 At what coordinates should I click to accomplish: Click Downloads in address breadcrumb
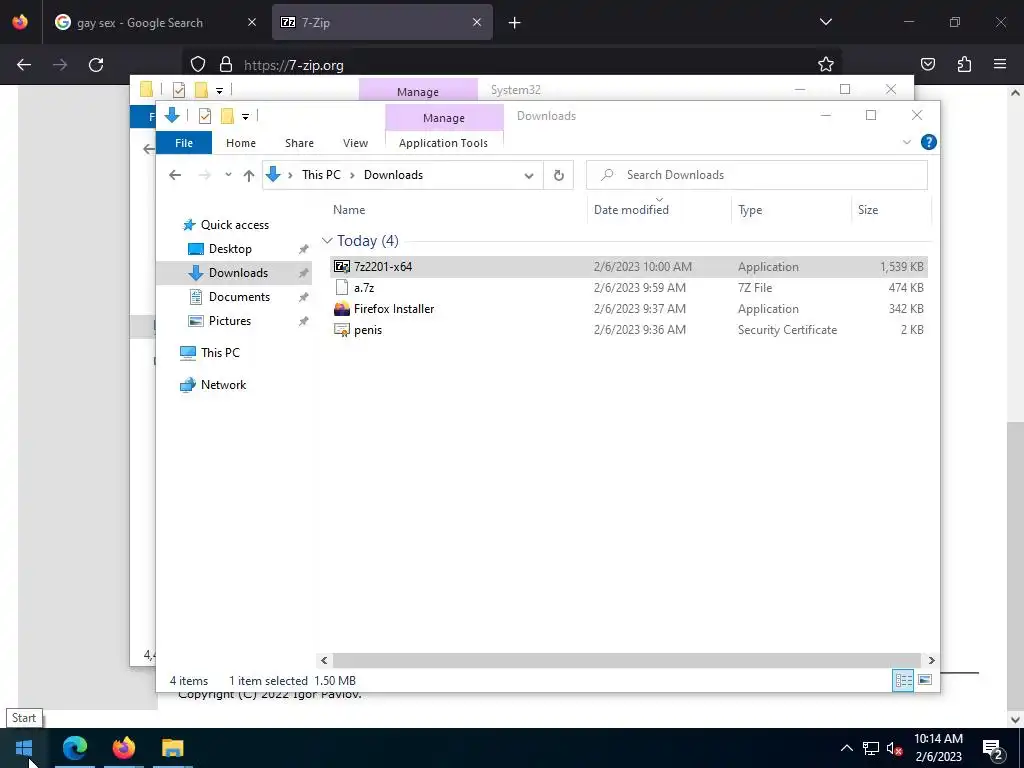[393, 175]
